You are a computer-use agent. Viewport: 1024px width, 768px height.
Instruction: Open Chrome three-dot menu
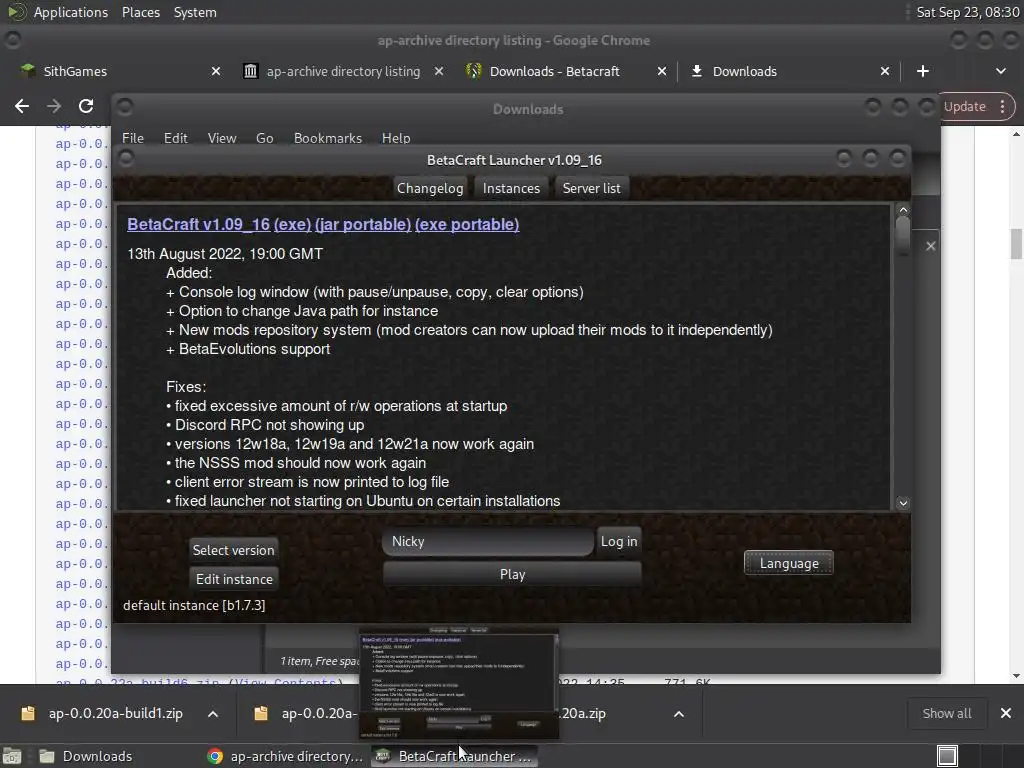[x=1002, y=106]
